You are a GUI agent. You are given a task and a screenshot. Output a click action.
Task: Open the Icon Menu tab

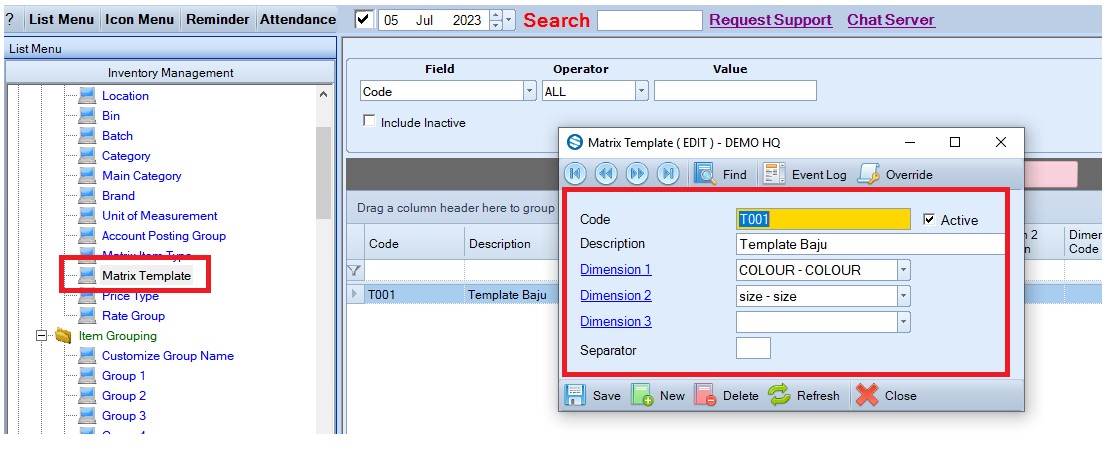click(x=140, y=20)
